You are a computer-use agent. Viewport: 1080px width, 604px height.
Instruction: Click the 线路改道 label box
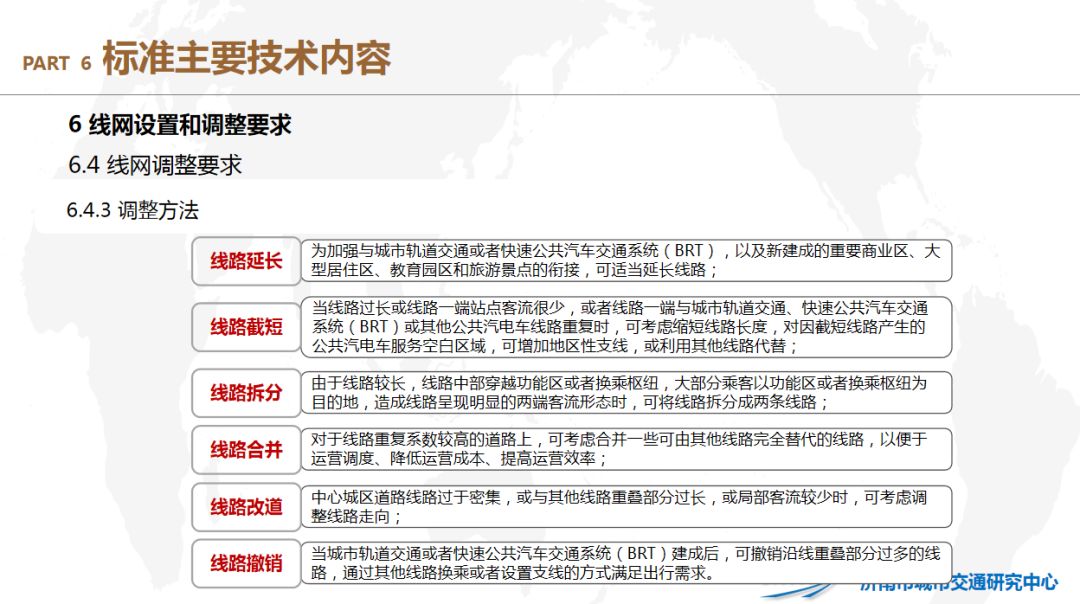tap(246, 507)
